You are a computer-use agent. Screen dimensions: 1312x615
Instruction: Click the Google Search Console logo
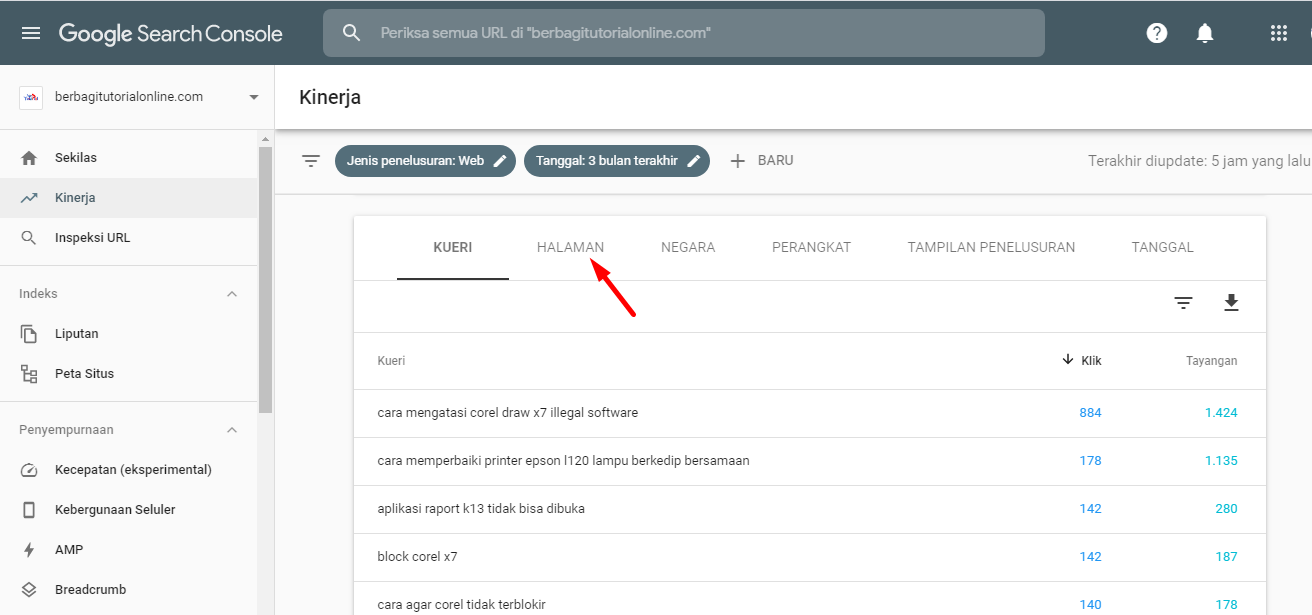tap(171, 33)
